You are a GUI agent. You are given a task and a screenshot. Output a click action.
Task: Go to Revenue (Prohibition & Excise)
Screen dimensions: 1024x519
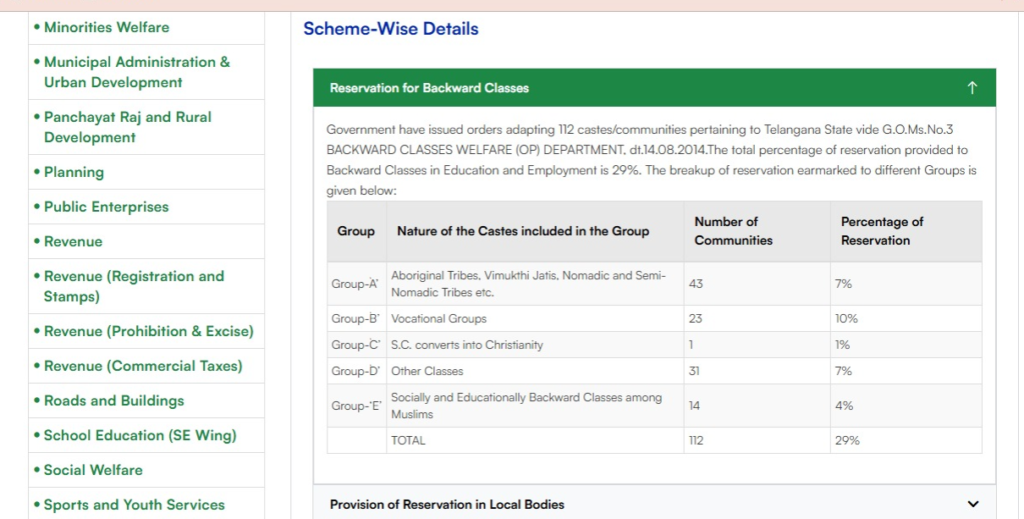pyautogui.click(x=148, y=331)
